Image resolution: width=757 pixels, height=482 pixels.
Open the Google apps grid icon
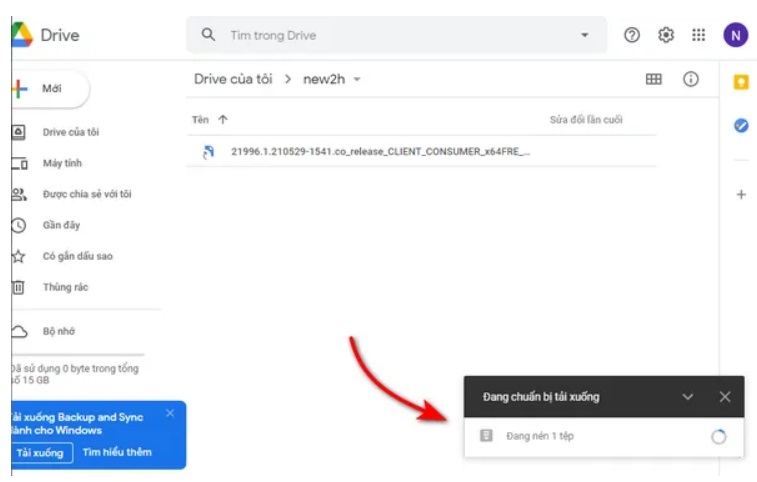point(699,35)
